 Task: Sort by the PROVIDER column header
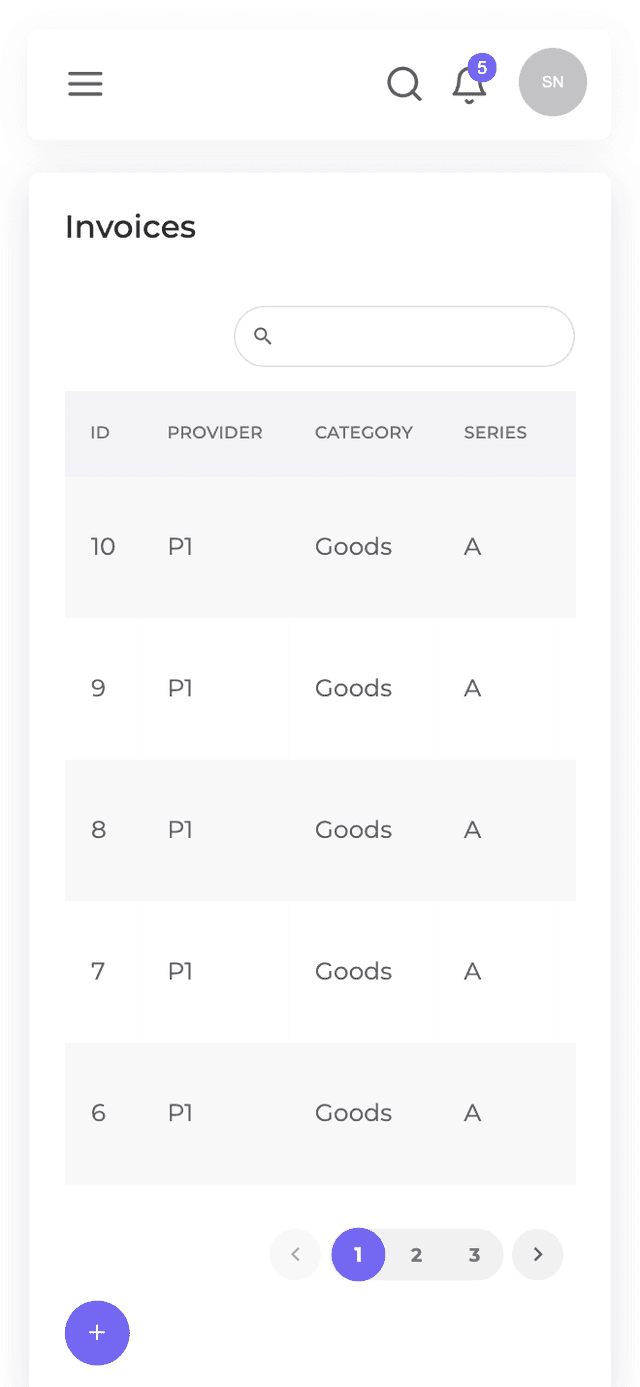coord(214,433)
